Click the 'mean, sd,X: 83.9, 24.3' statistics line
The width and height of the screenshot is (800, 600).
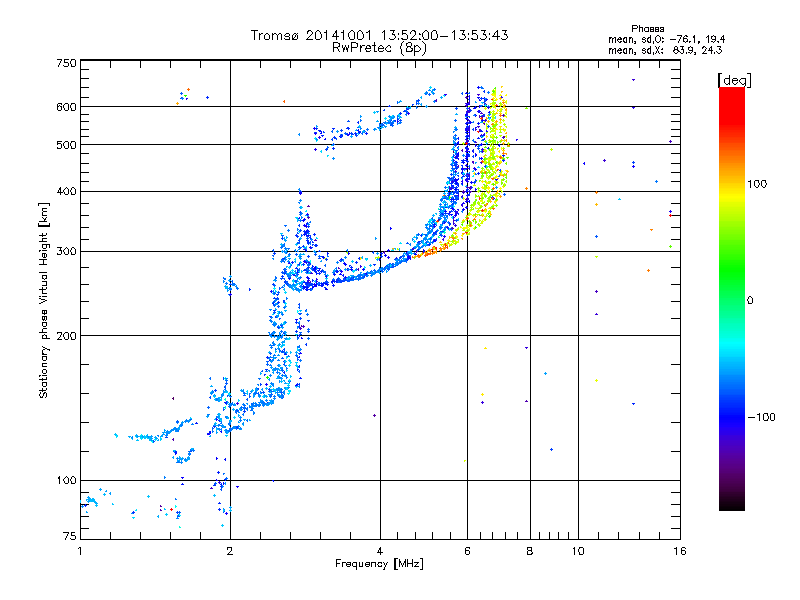[665, 50]
